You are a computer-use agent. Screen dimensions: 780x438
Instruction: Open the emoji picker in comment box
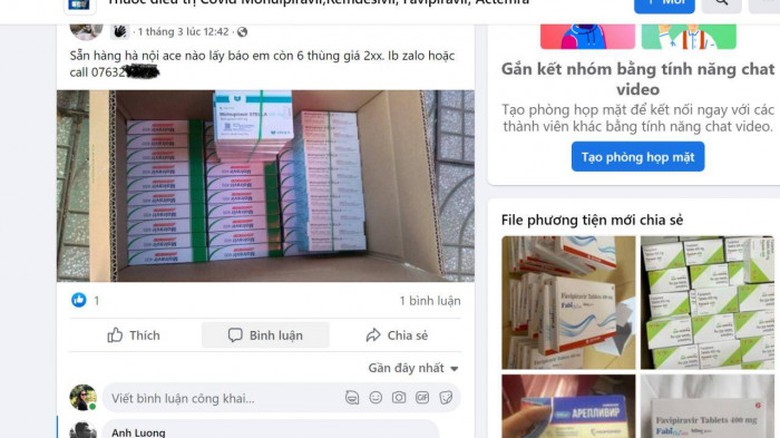point(376,397)
